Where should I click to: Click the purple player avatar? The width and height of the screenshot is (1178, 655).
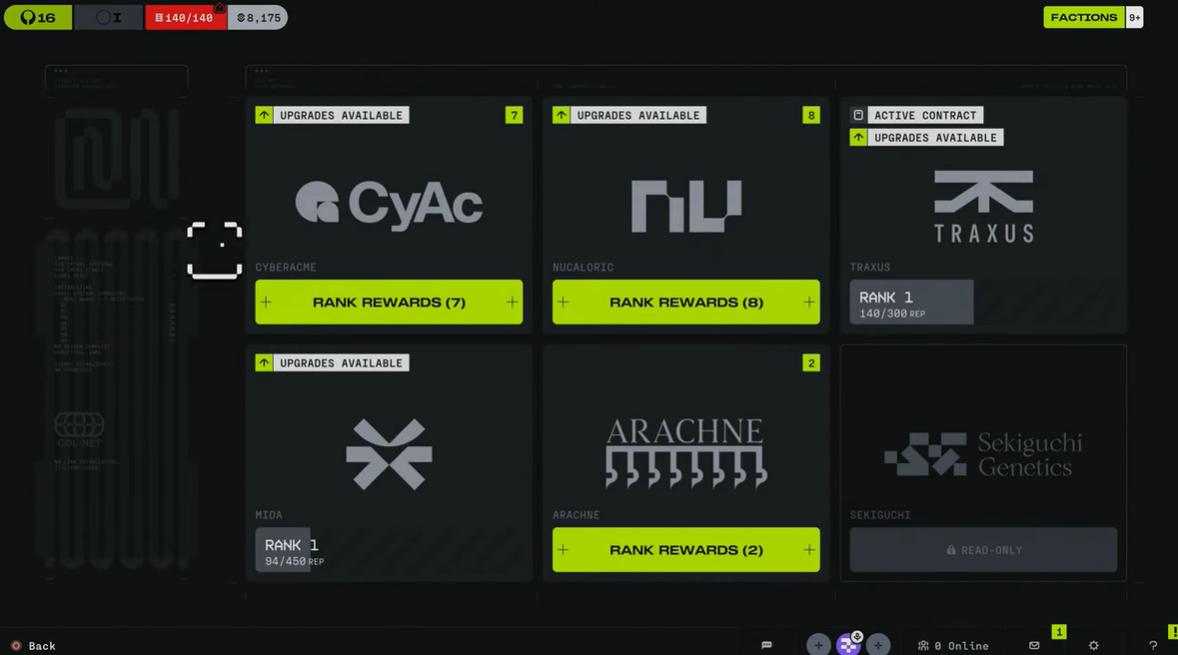point(847,644)
